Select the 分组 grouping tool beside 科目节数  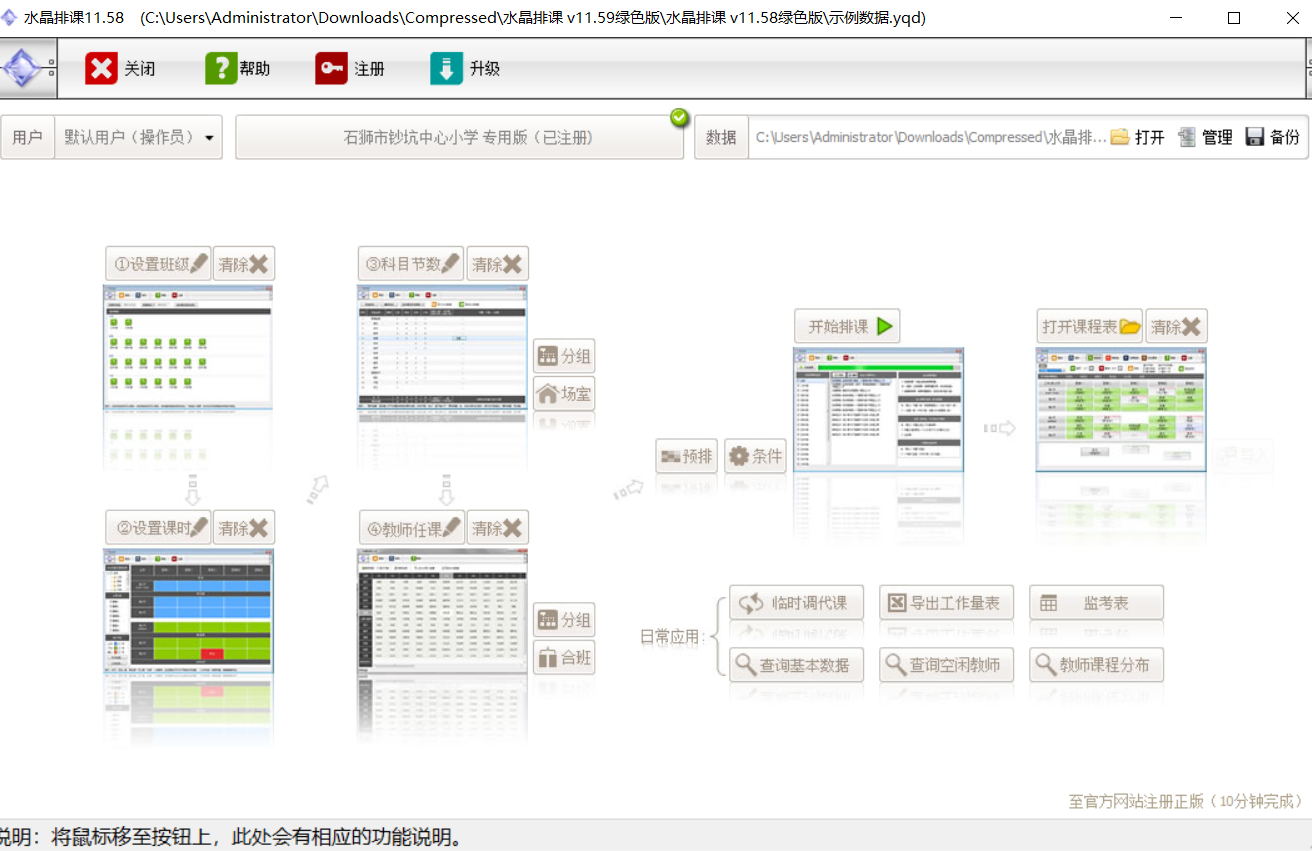(564, 356)
